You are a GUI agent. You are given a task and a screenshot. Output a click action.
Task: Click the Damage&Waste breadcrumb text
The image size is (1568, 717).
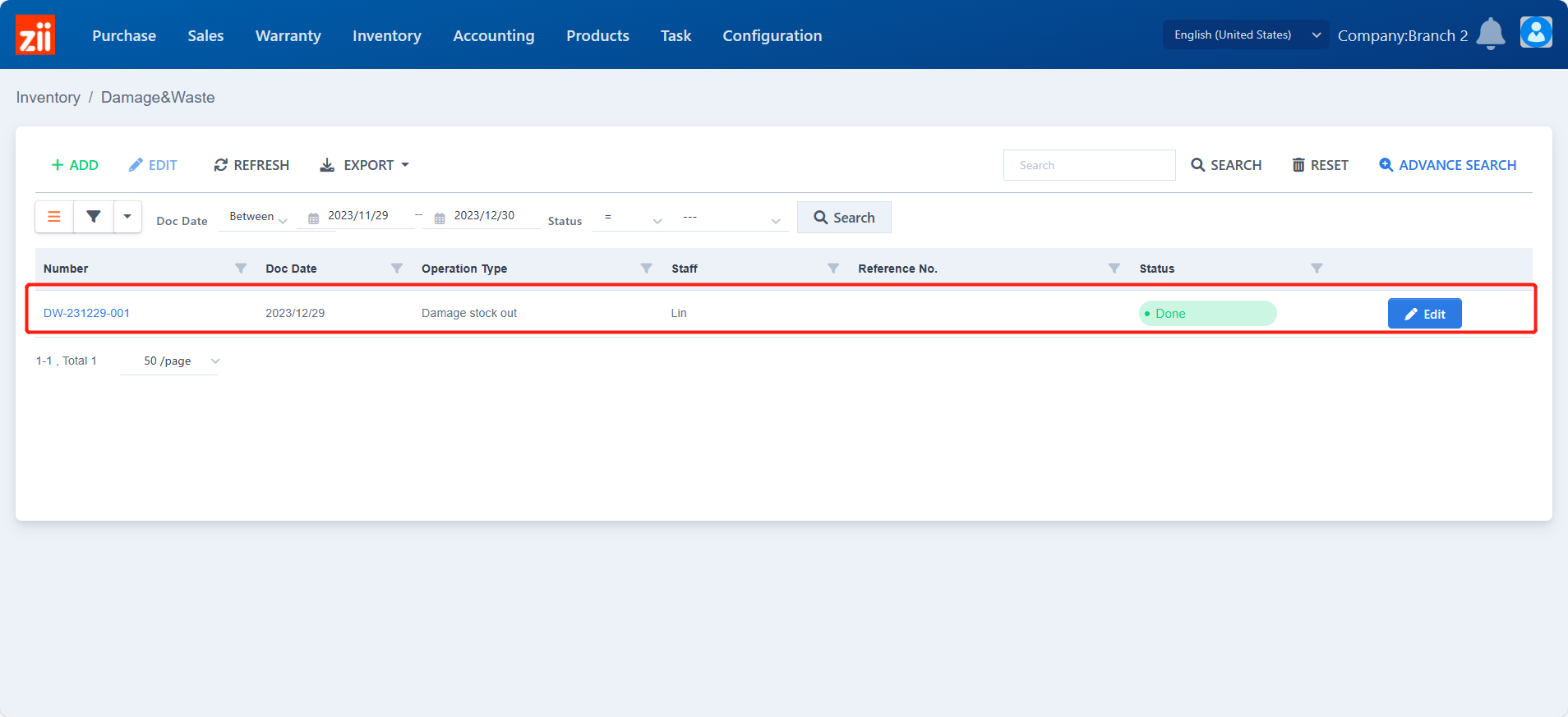pos(158,97)
